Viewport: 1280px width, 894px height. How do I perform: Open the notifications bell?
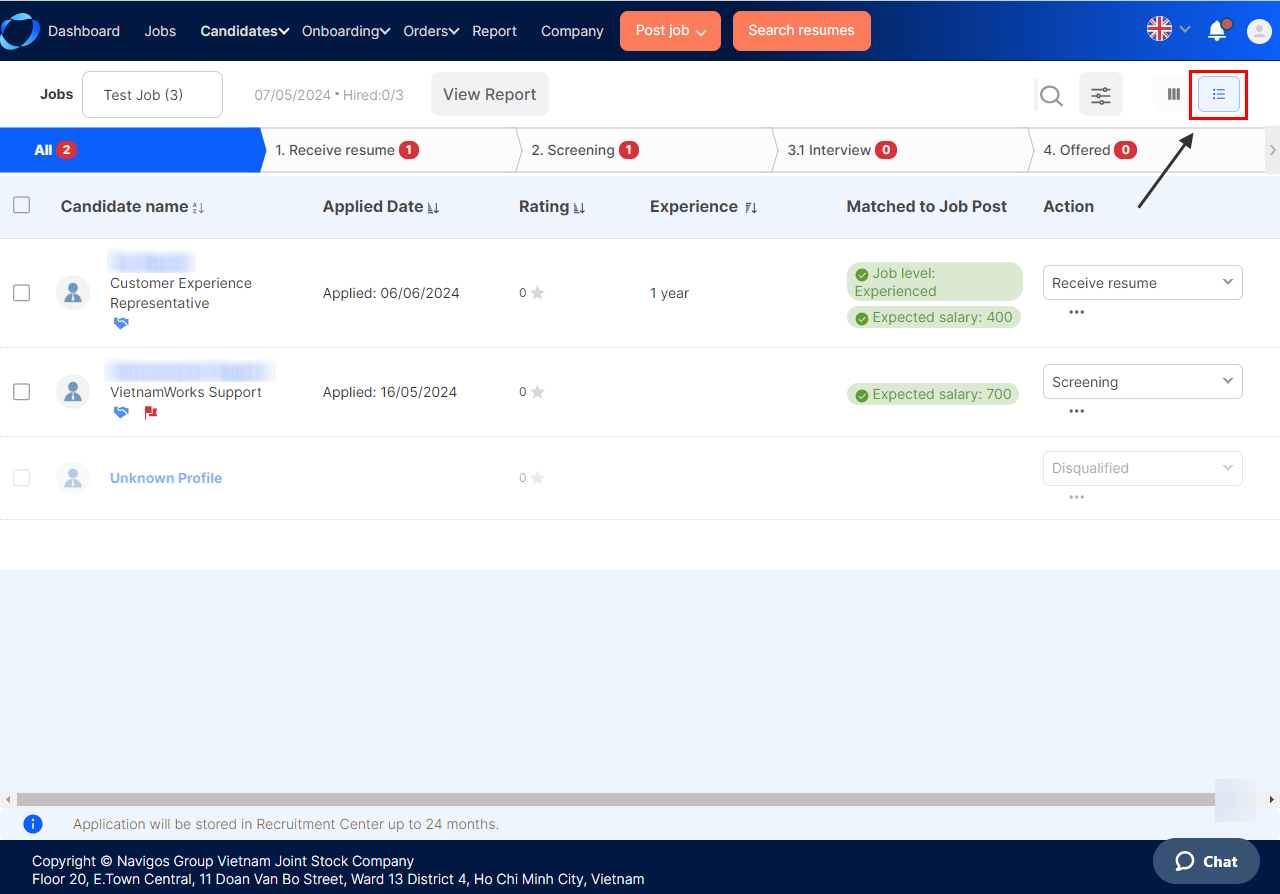[1217, 30]
